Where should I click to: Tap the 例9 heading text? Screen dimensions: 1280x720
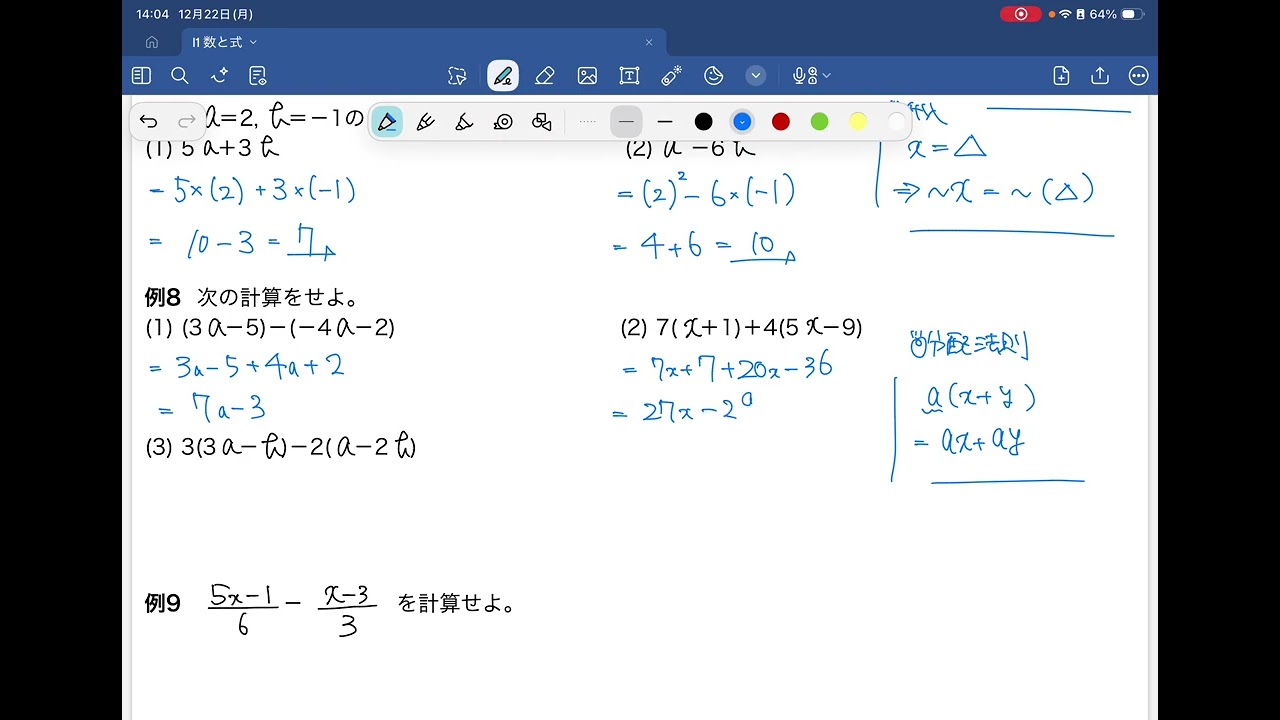162,603
